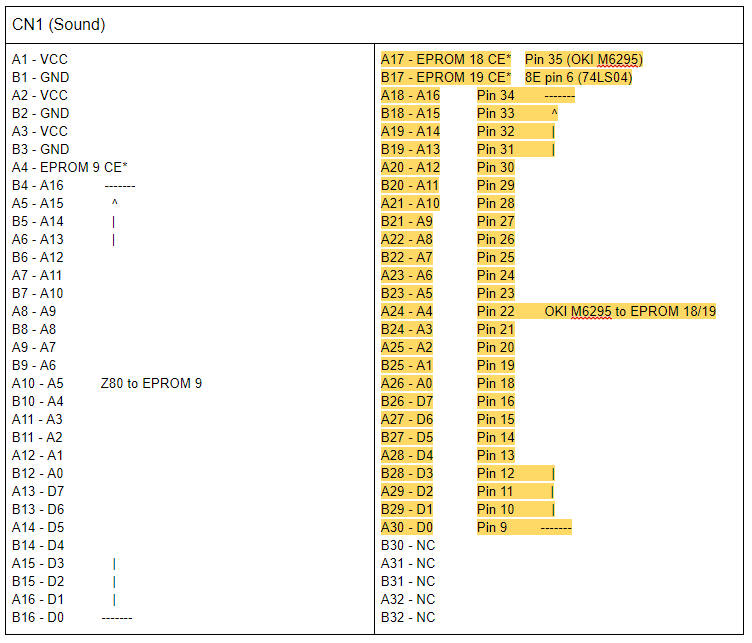The image size is (752, 643).
Task: Click the highlighted Pin 22 cell
Action: coord(496,312)
